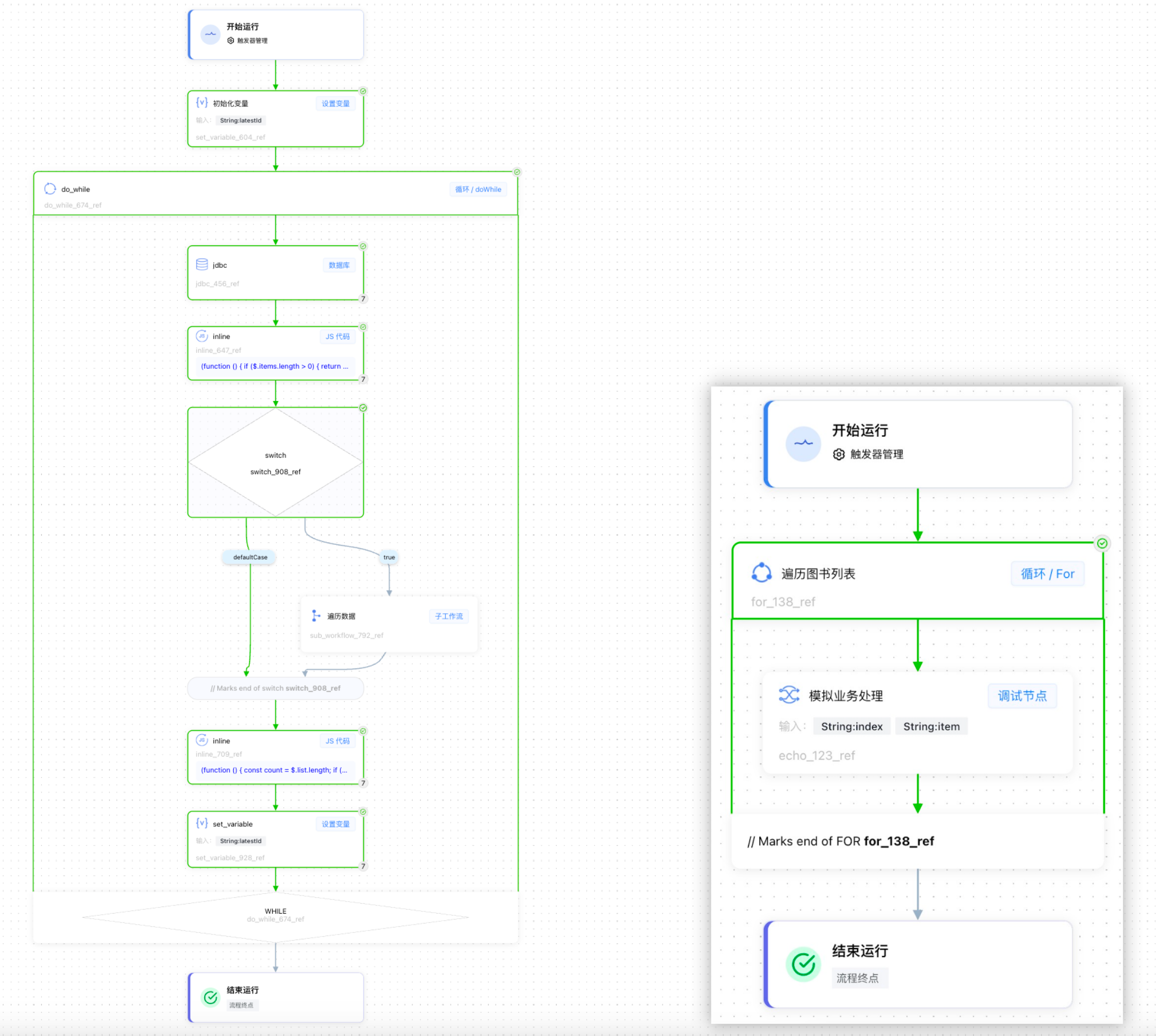Viewport: 1156px width, 1036px height.
Task: Click the jdbc database icon
Action: click(x=201, y=264)
